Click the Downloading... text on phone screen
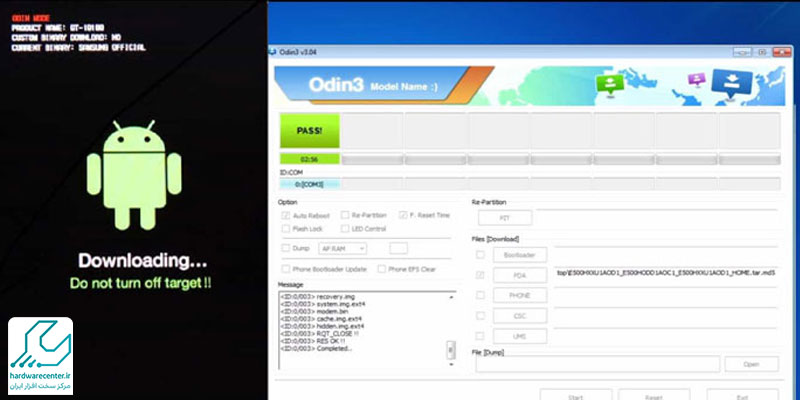This screenshot has height=400, width=800. coord(142,261)
